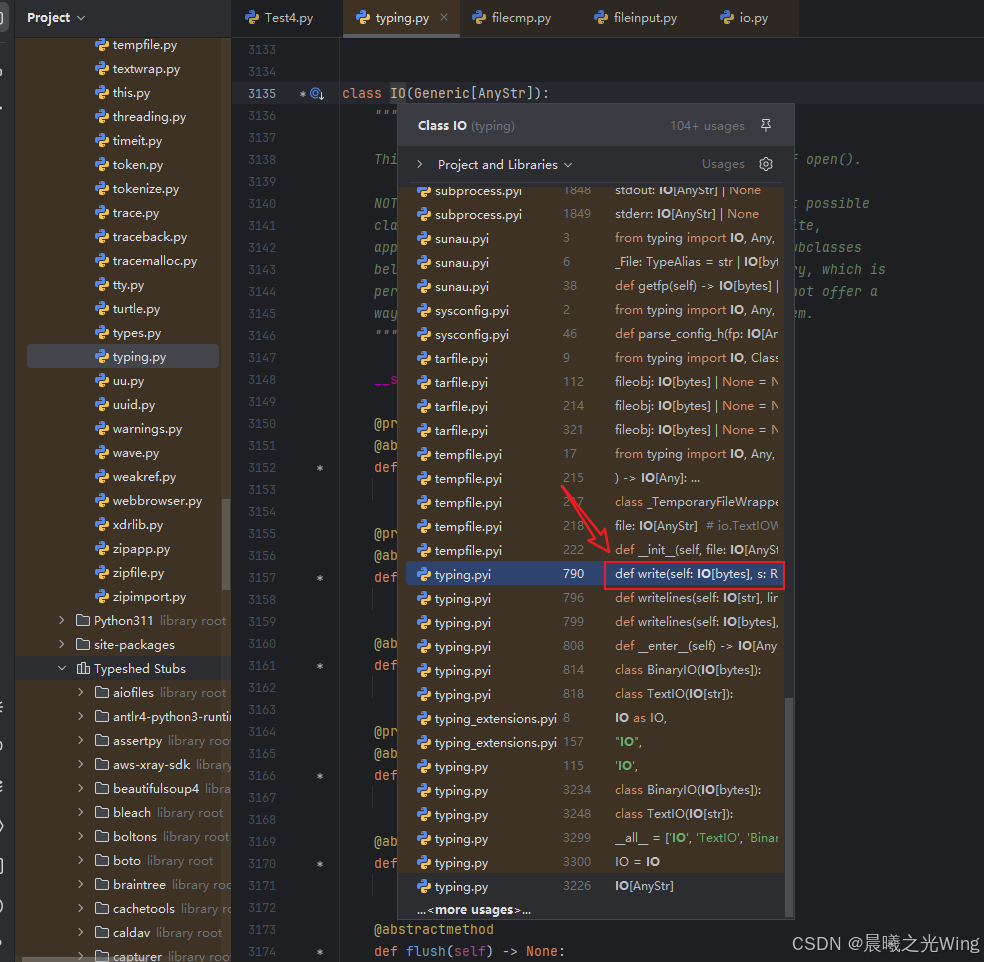984x962 pixels.
Task: Switch to the Test4.py tab
Action: pyautogui.click(x=279, y=18)
